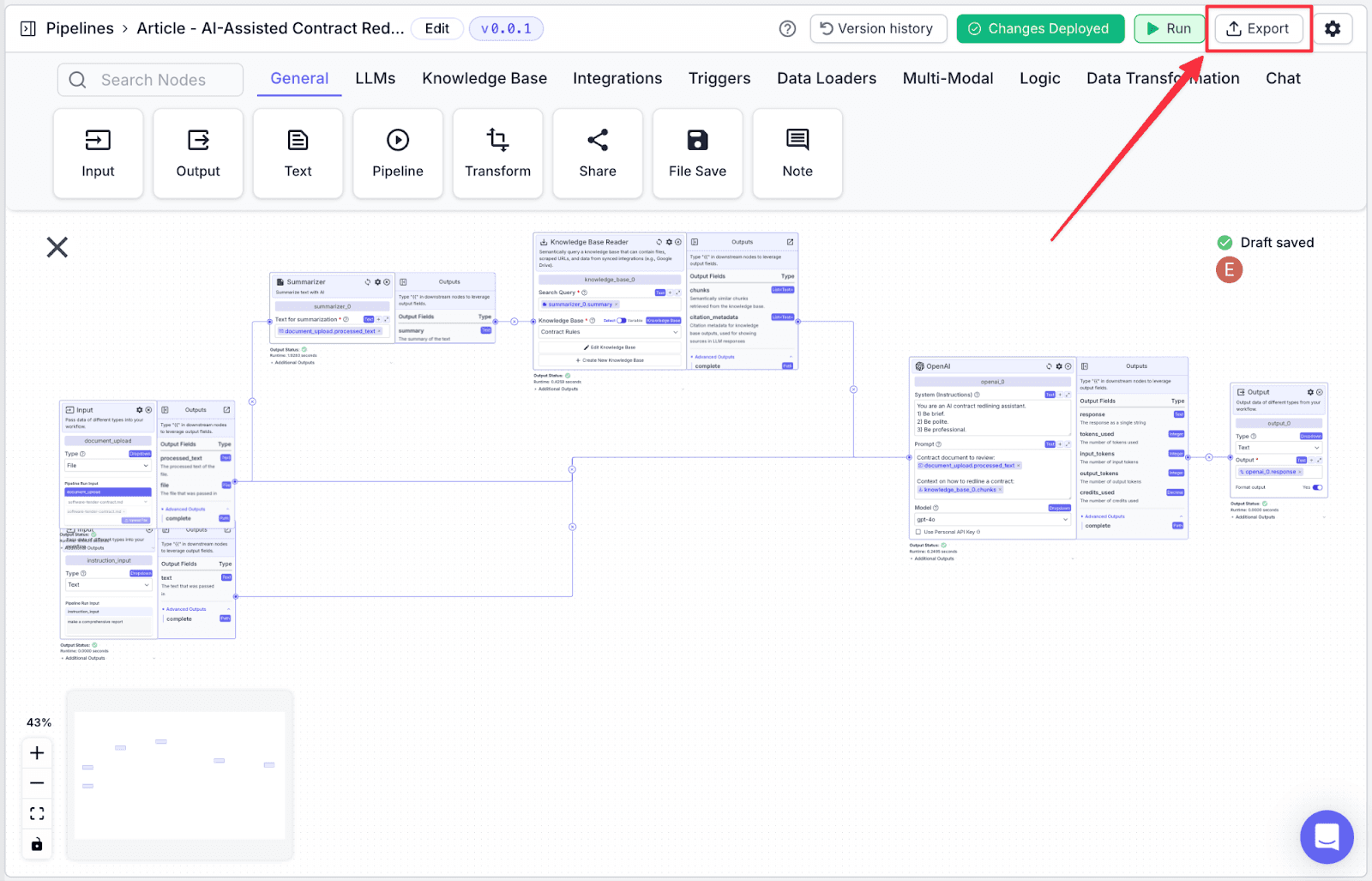
Task: Open the Logic tab
Action: pyautogui.click(x=1040, y=78)
